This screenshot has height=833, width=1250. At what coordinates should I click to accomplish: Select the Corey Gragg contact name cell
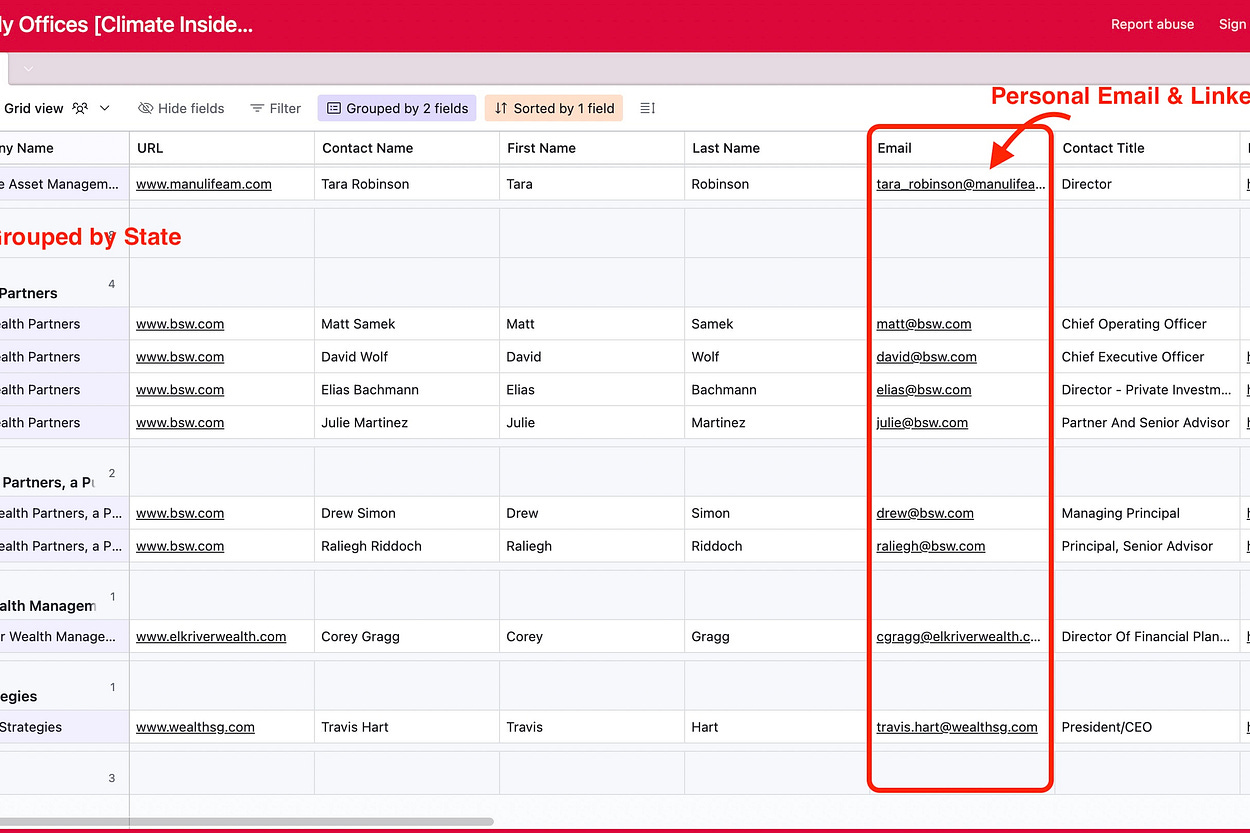(x=407, y=636)
